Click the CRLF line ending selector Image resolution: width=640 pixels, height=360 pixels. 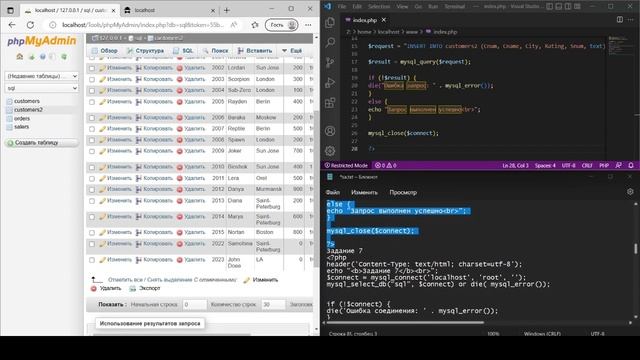click(x=587, y=165)
